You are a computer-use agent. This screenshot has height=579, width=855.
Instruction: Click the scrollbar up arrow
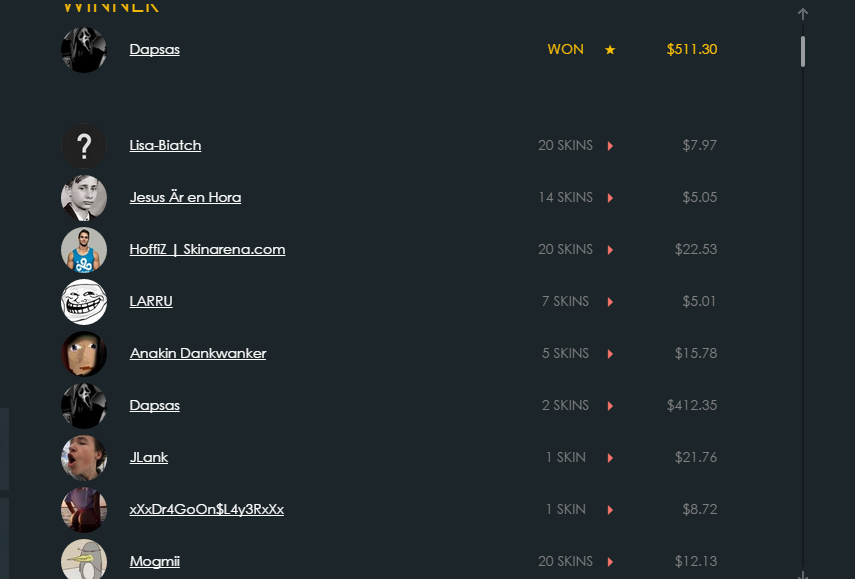tap(803, 14)
